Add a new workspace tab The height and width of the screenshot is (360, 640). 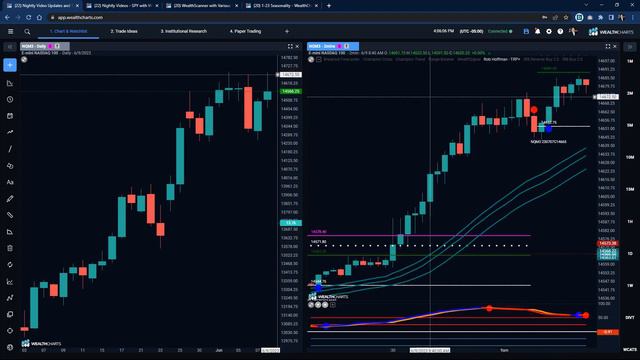(287, 31)
